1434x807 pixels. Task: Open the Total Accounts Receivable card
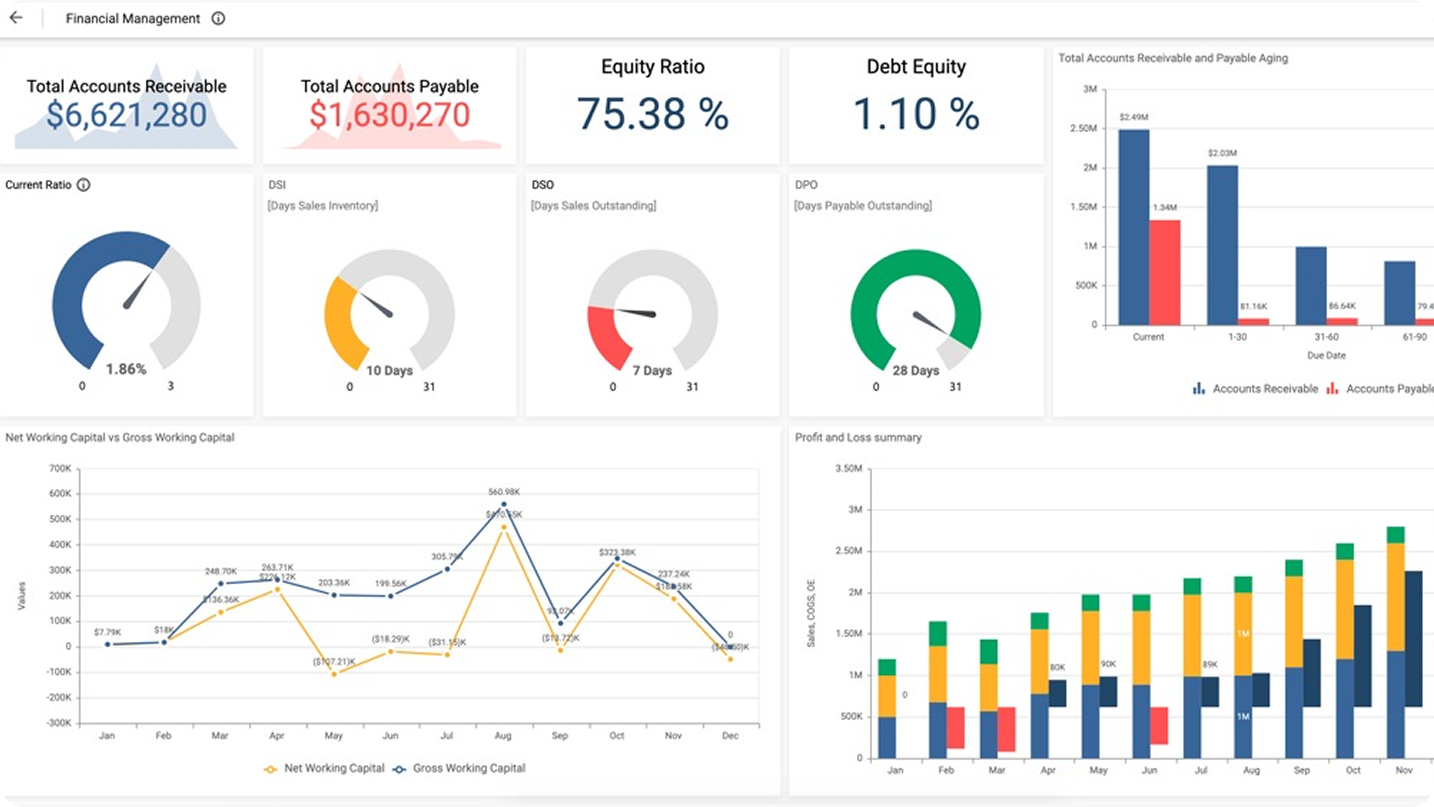[126, 105]
